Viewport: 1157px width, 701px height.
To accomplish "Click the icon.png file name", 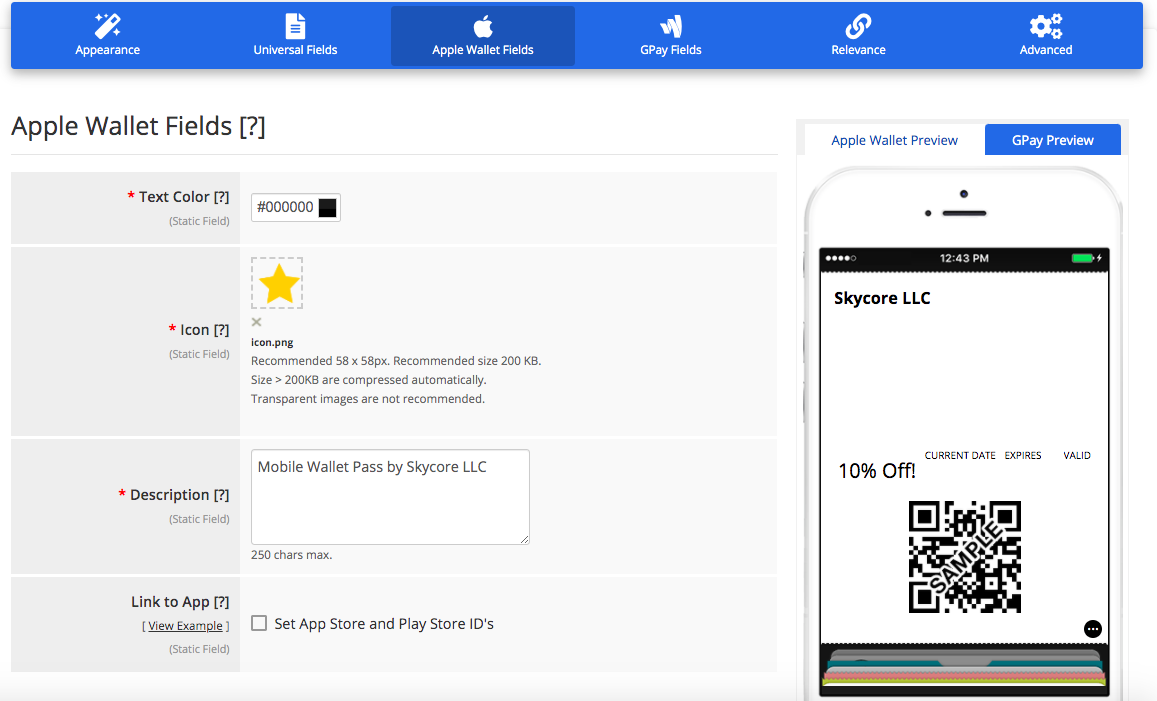I will click(272, 342).
